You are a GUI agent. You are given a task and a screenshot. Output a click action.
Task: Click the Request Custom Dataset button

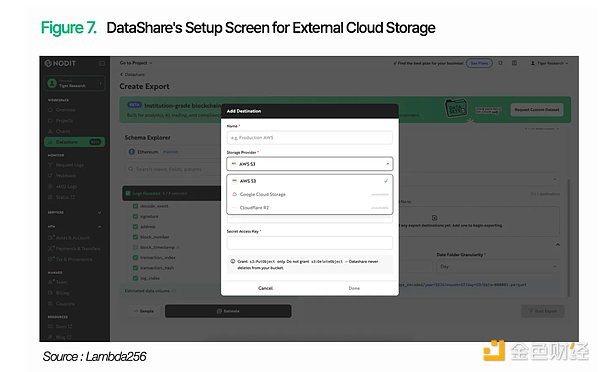pyautogui.click(x=536, y=110)
